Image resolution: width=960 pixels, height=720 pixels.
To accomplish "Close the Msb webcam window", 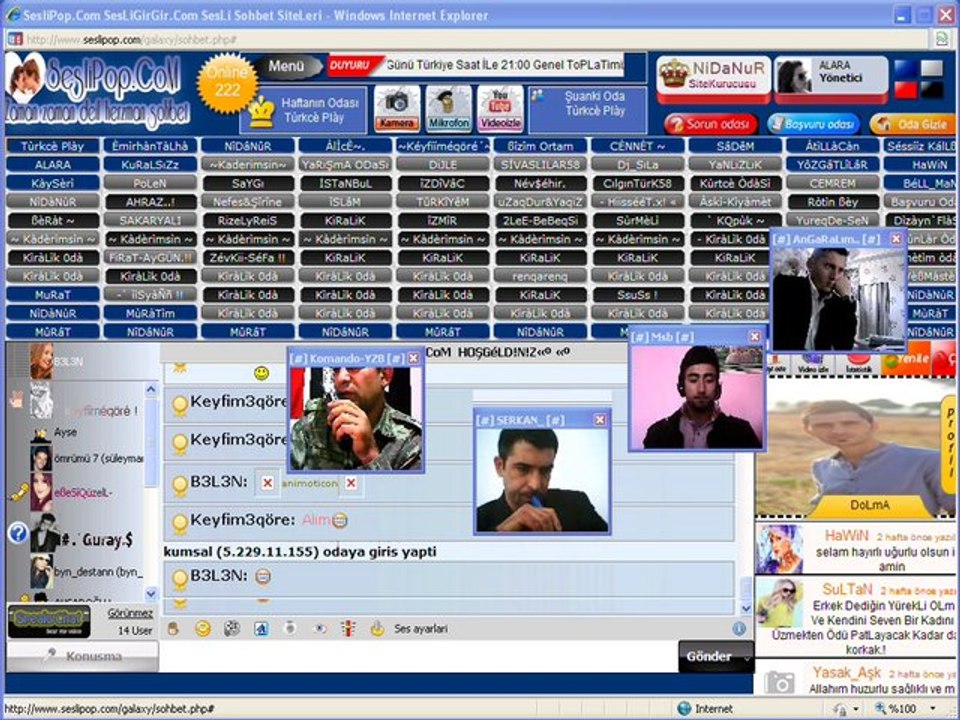I will click(x=755, y=336).
